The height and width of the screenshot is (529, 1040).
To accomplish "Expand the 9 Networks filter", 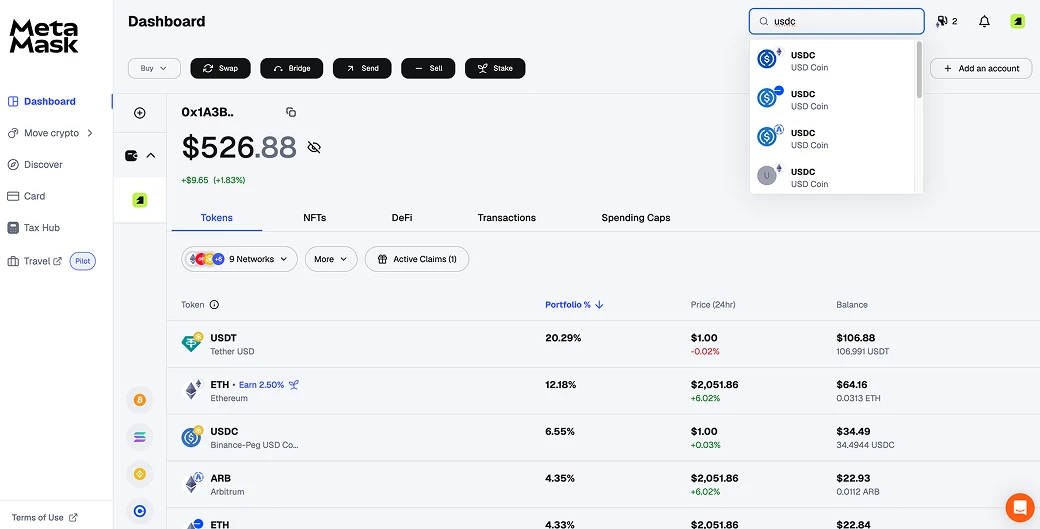I will 239,259.
